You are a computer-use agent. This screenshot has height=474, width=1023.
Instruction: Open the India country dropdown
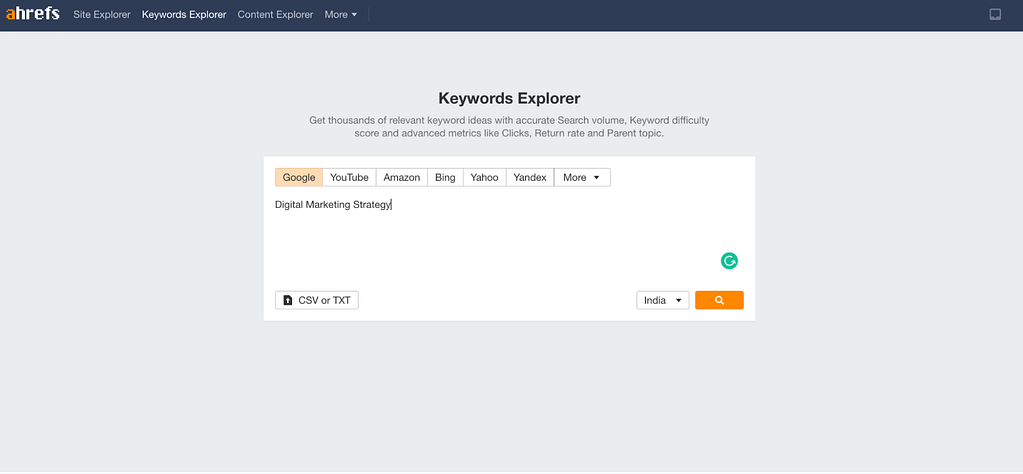[x=663, y=301]
